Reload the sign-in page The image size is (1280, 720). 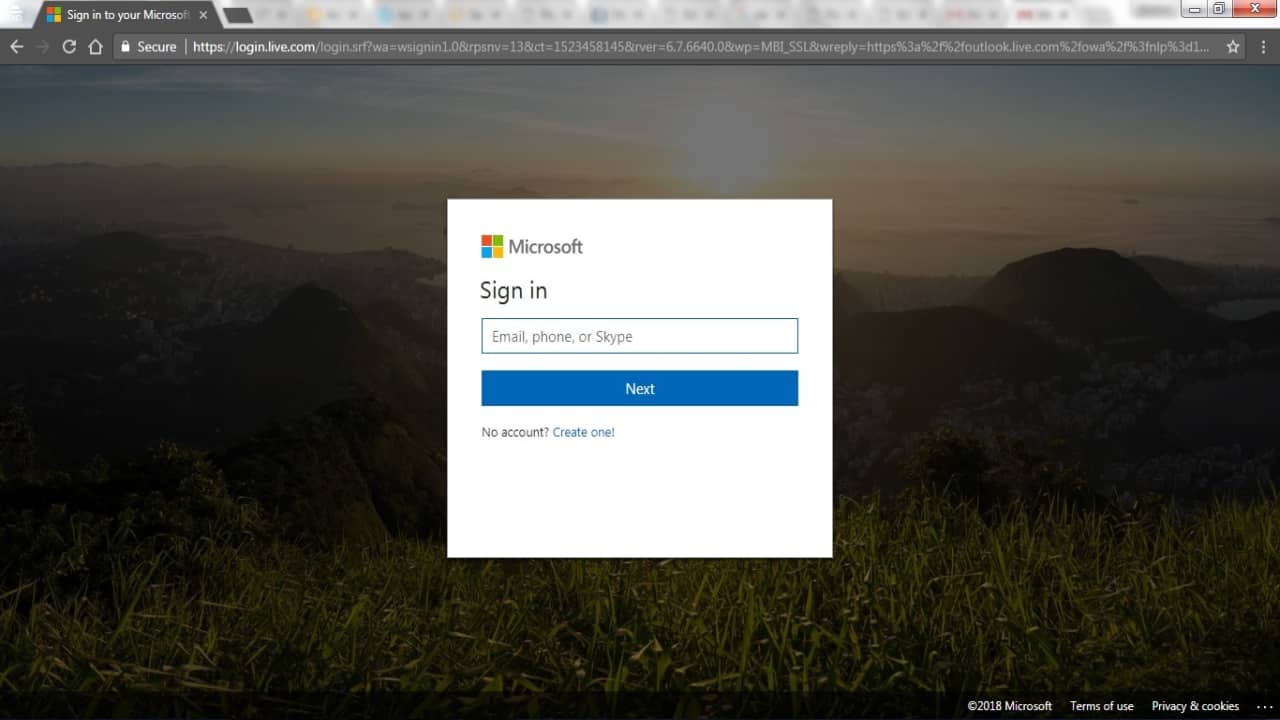pyautogui.click(x=69, y=47)
